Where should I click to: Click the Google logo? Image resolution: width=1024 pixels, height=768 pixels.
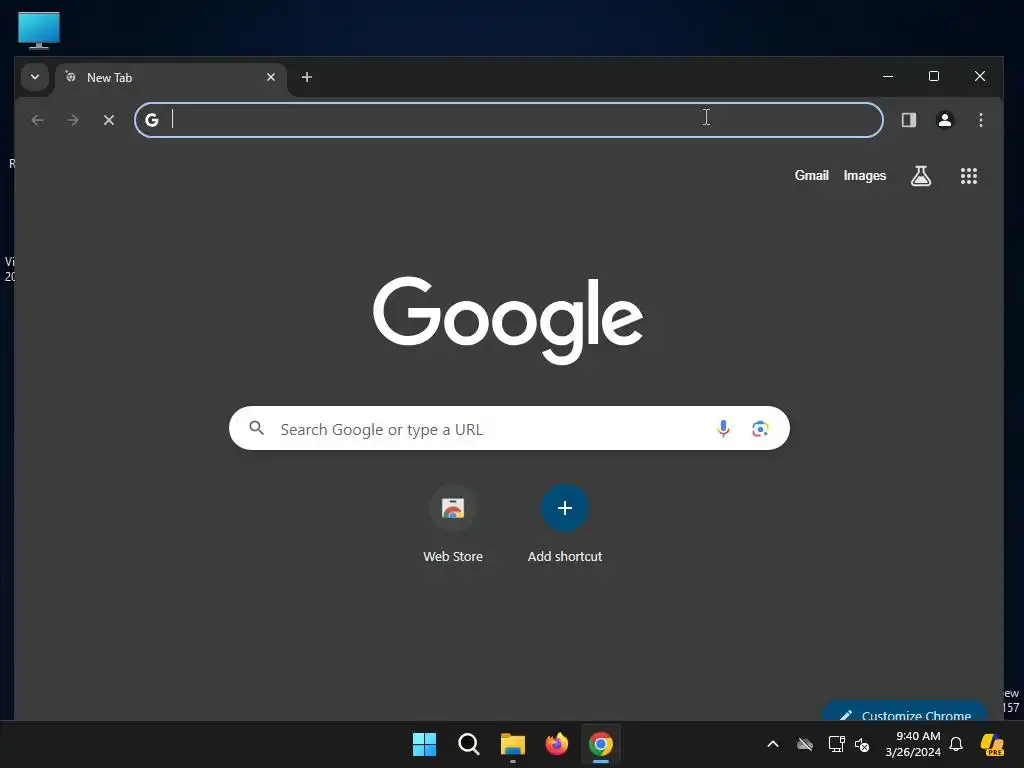pyautogui.click(x=508, y=319)
